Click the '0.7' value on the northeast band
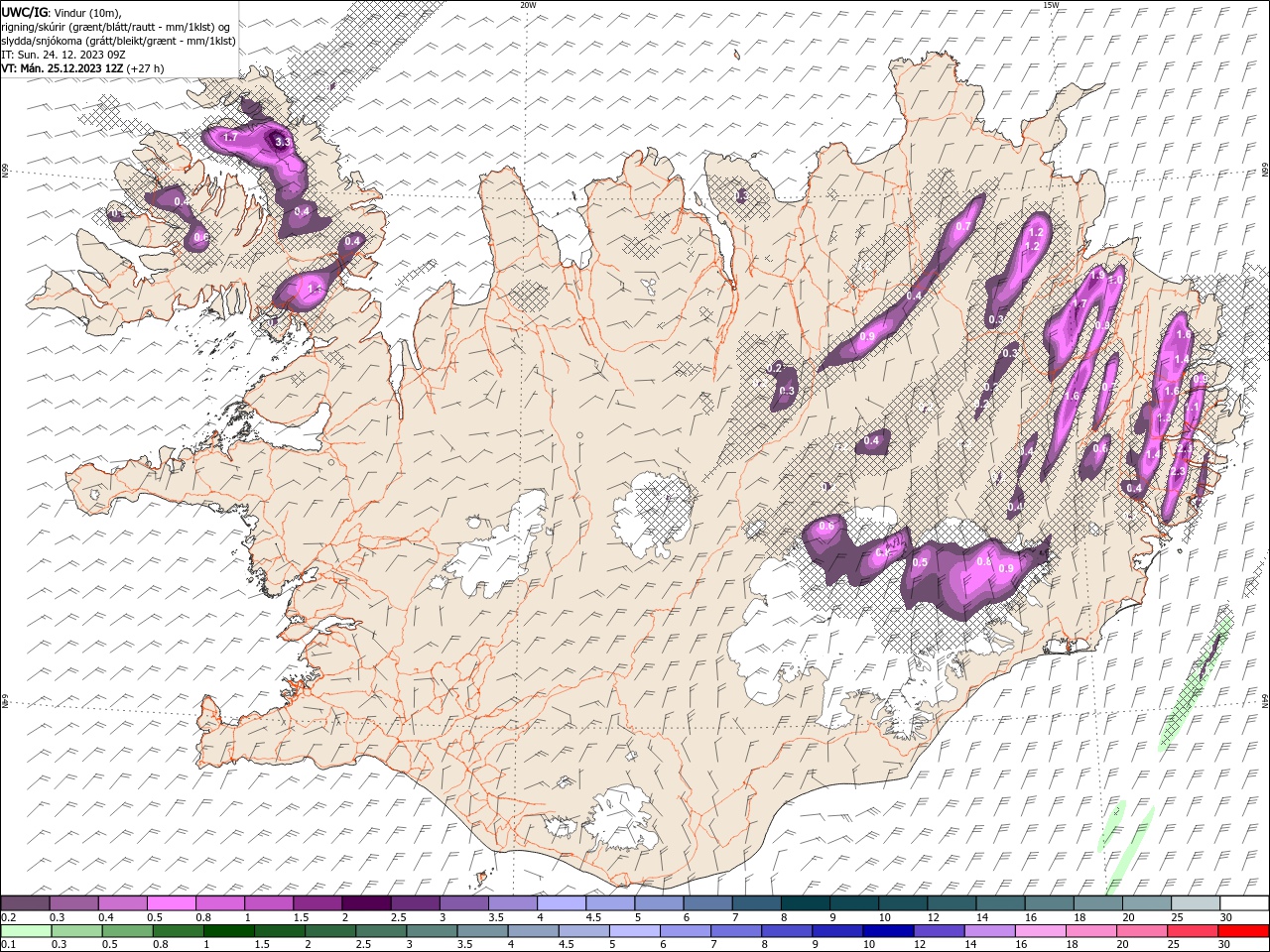 [962, 226]
